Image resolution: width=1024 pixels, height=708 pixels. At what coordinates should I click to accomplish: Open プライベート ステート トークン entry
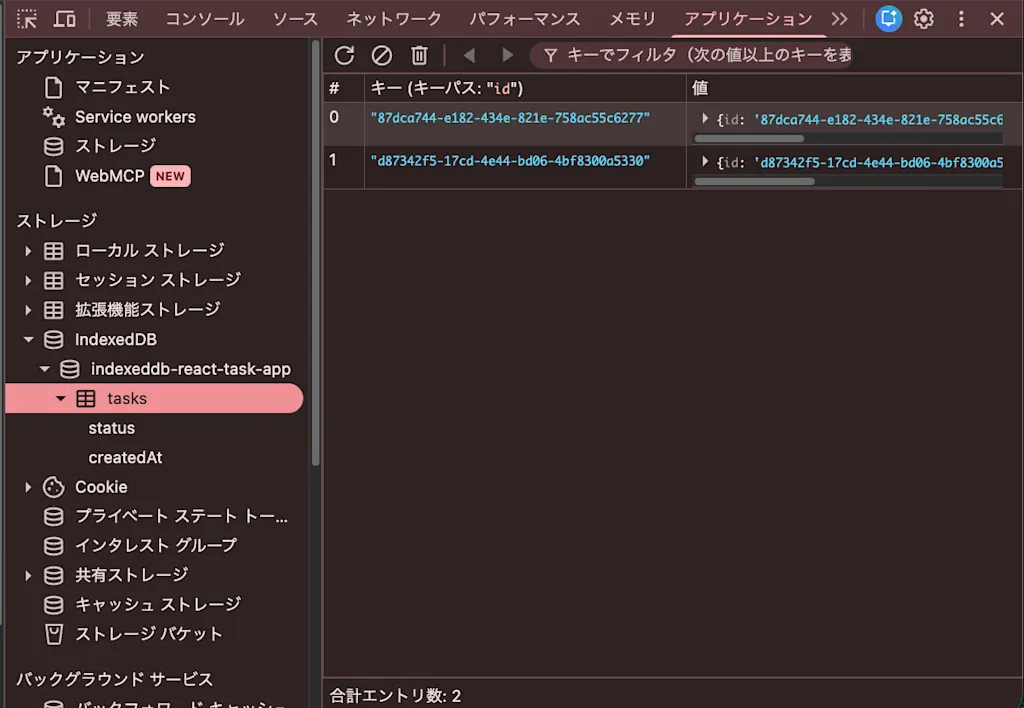(181, 517)
